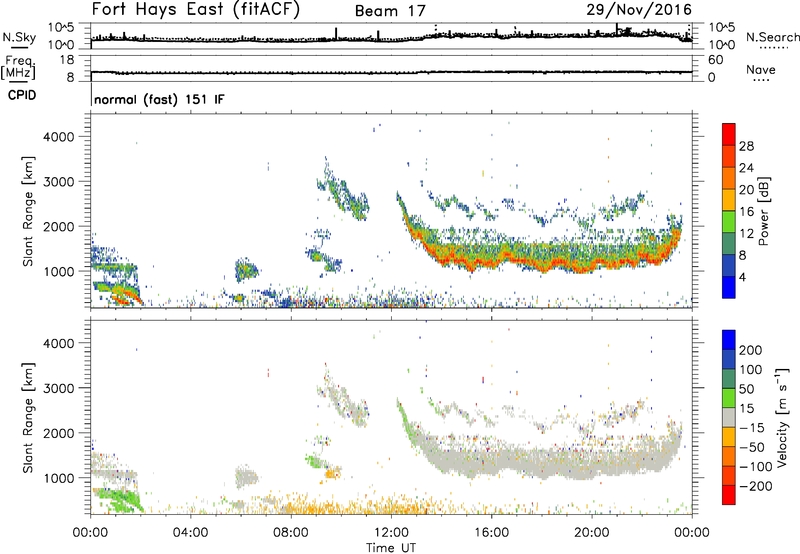Click the "28" label on Power colorbar
Screen dimensions: 800x554
746,146
